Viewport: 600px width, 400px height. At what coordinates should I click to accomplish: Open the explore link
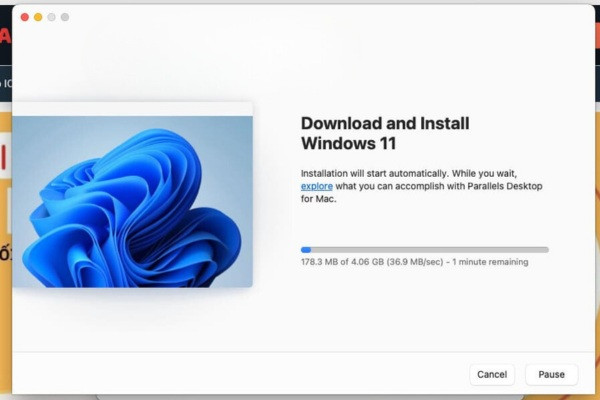[316, 186]
